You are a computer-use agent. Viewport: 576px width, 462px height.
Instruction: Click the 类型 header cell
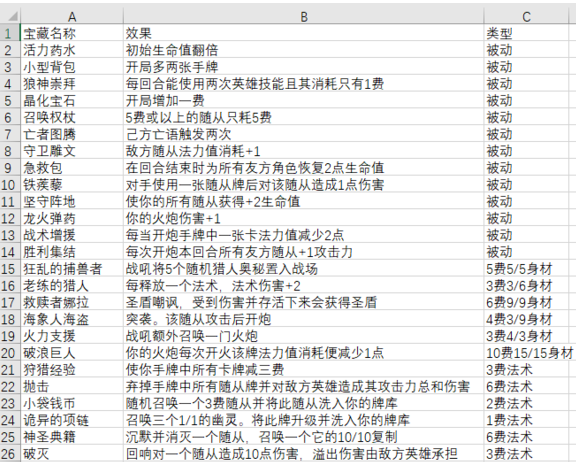point(526,33)
